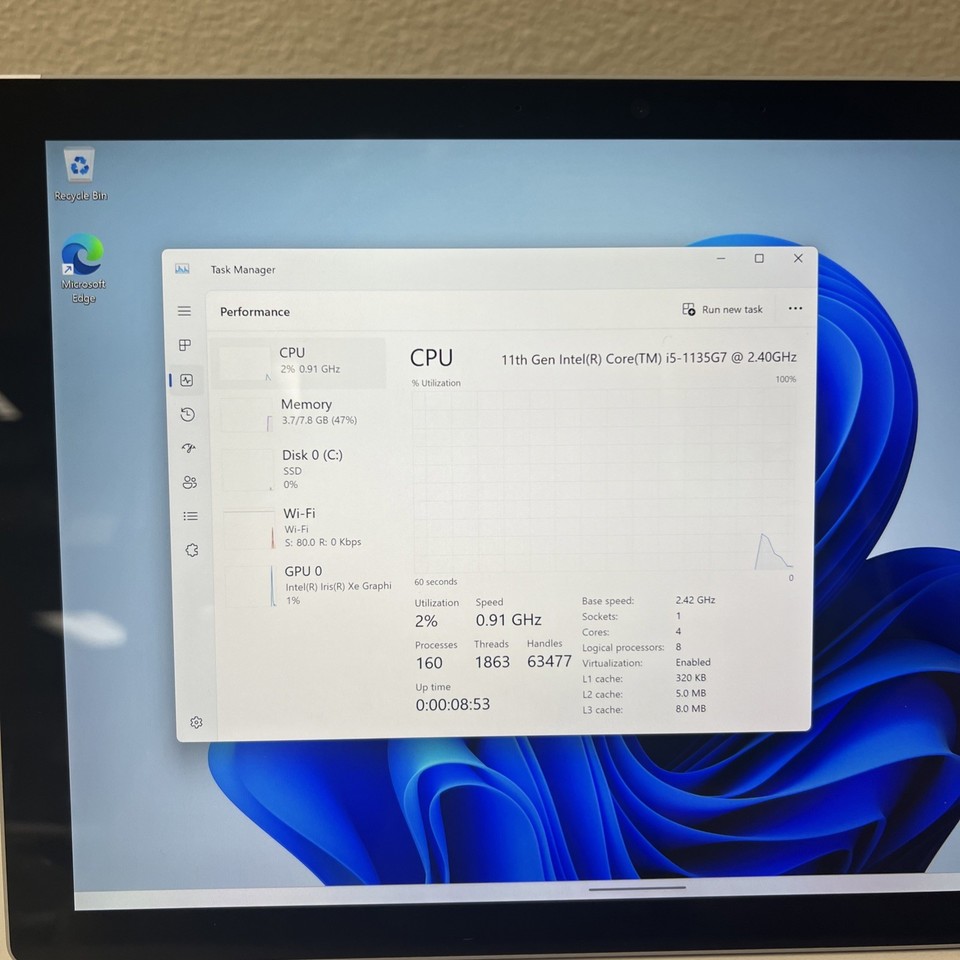960x960 pixels.
Task: Click the Base speed 2.42 GHz value
Action: click(695, 600)
